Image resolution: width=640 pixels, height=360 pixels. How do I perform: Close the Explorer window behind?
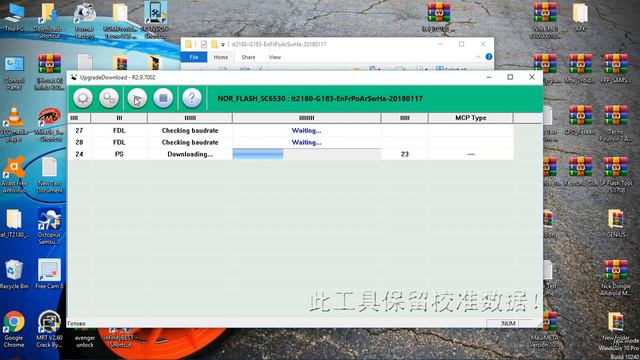tap(483, 44)
